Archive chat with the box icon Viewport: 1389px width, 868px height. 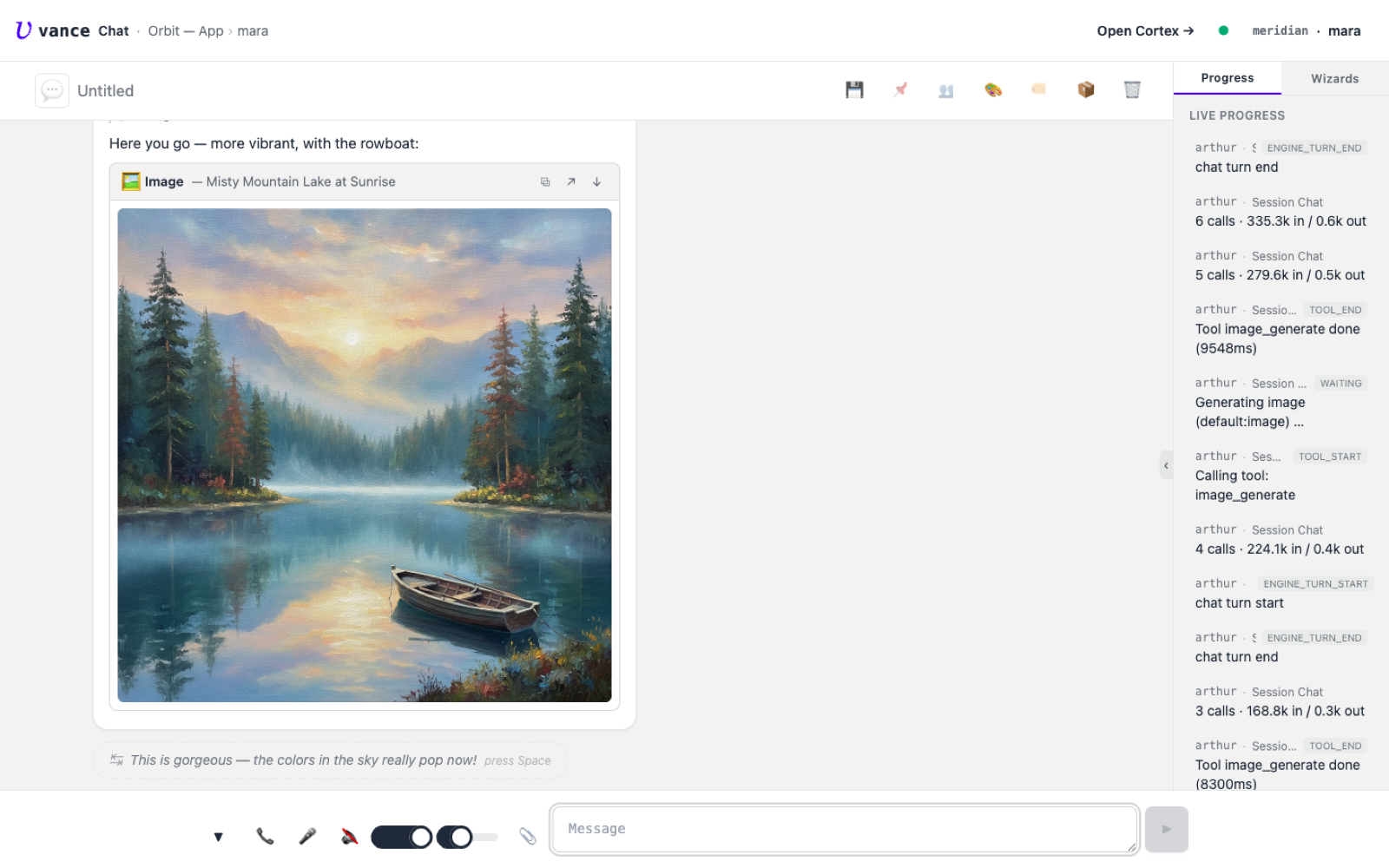tap(1085, 89)
